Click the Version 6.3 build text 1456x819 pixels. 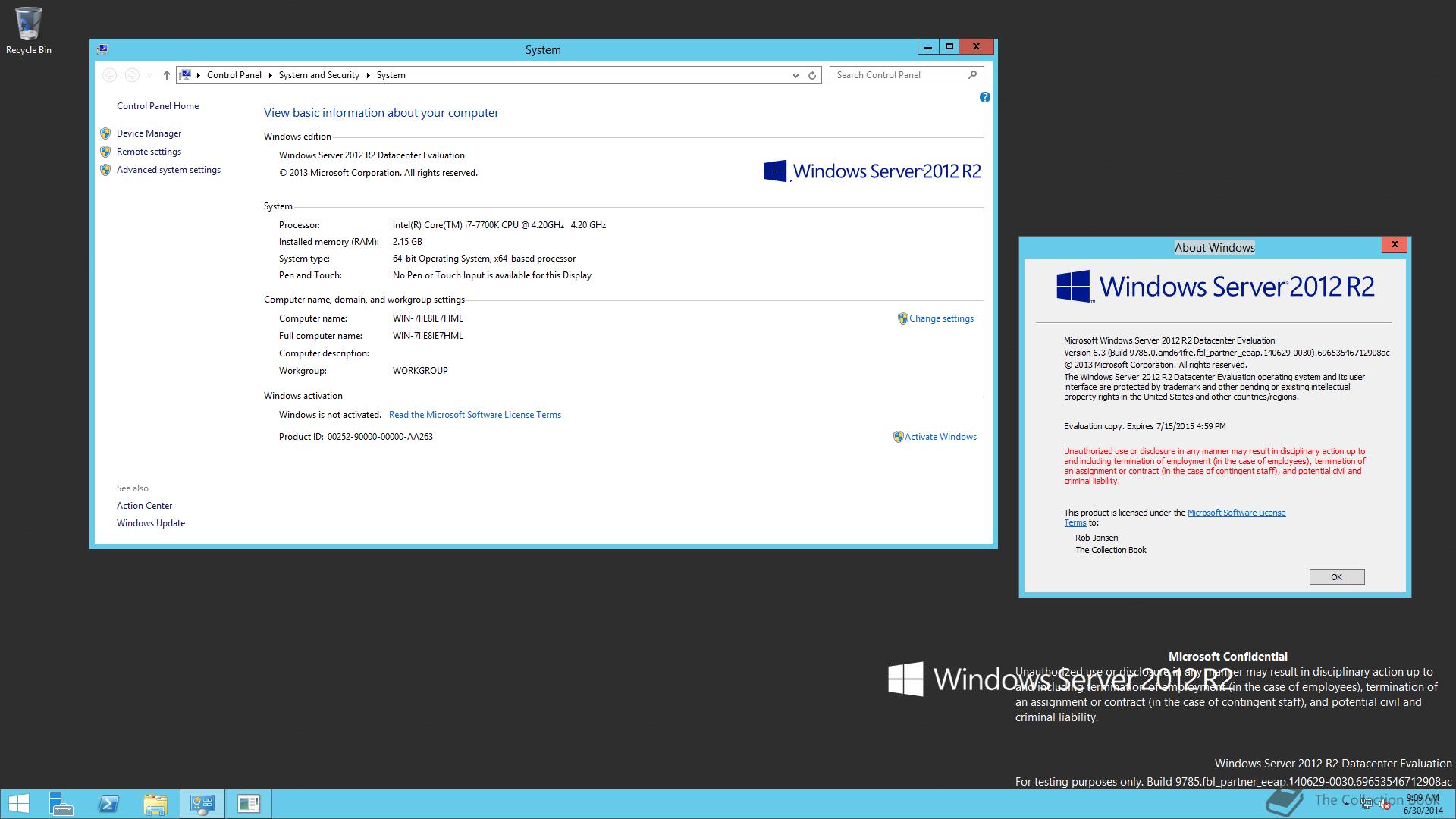(1226, 353)
